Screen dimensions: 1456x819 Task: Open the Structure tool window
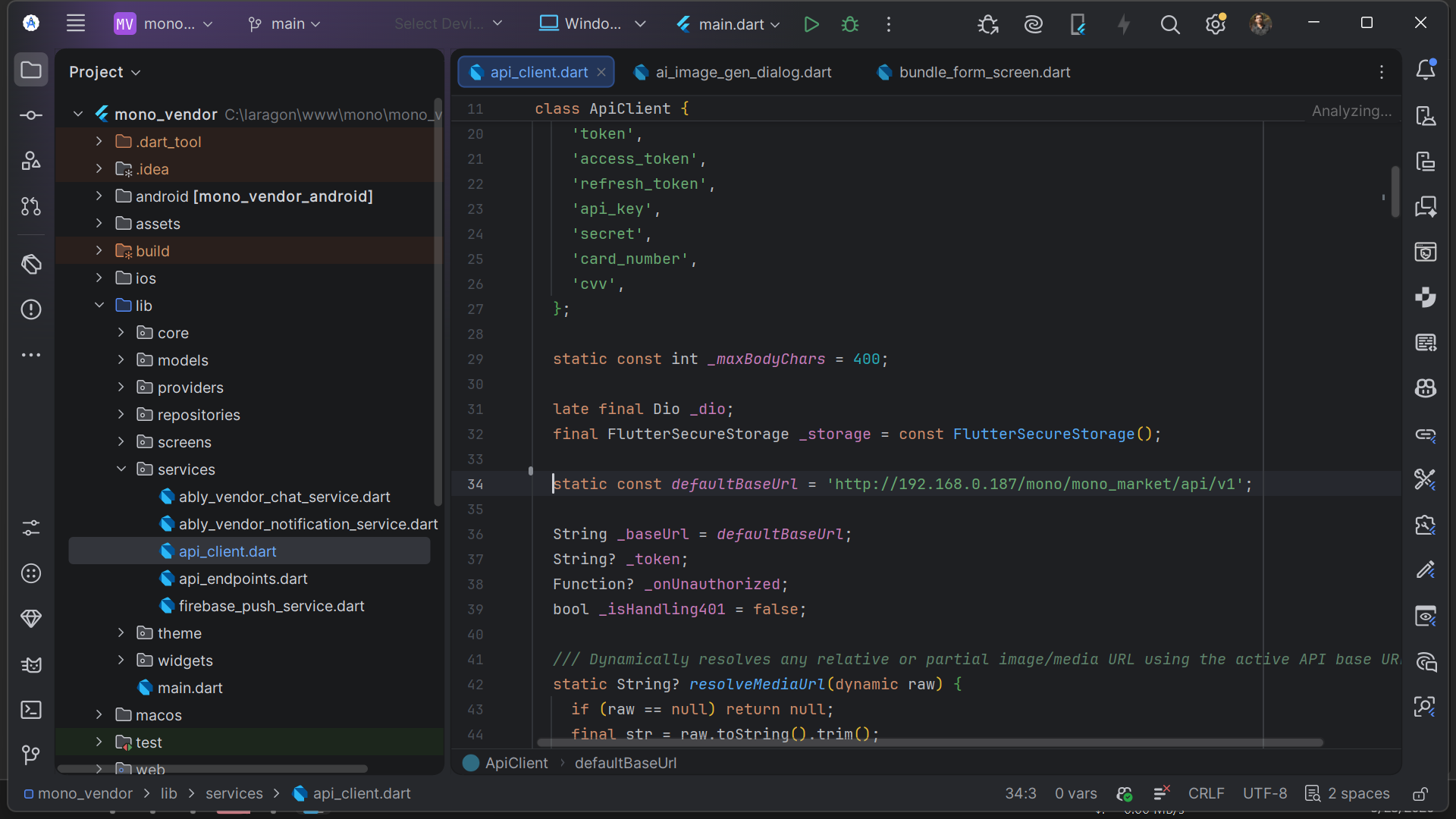pyautogui.click(x=31, y=161)
